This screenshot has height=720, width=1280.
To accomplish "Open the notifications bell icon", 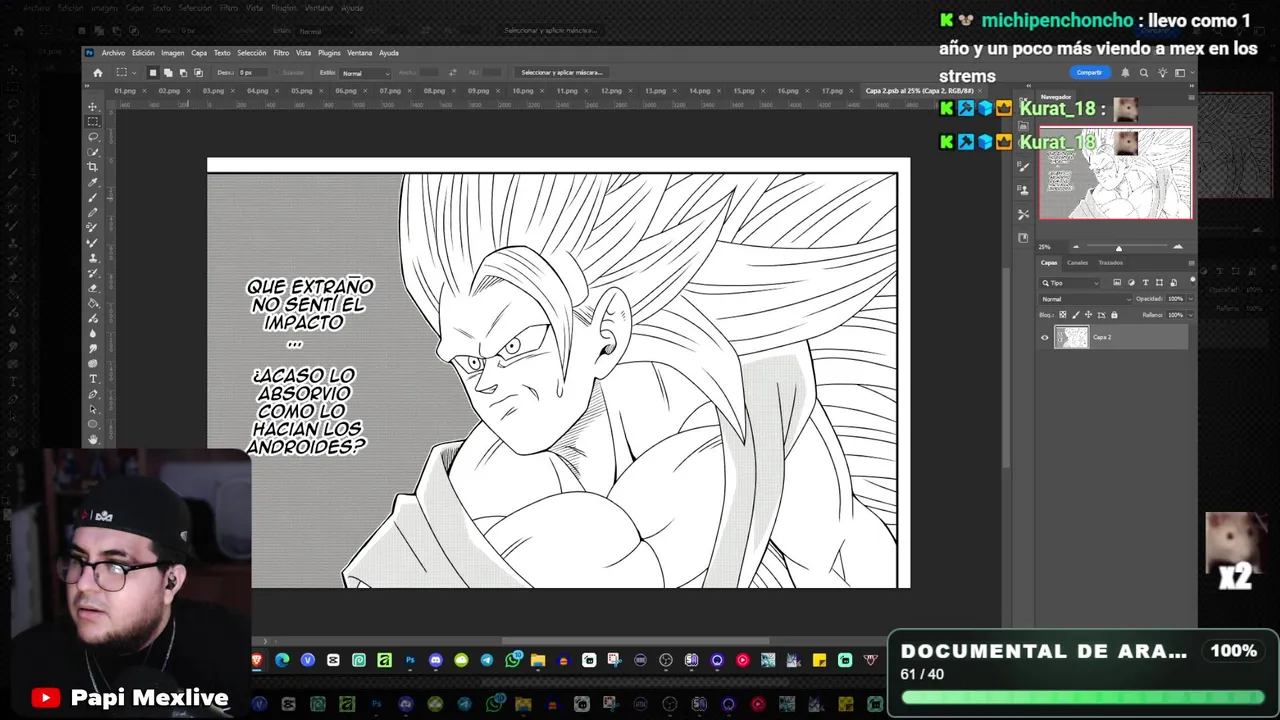I will [x=1125, y=73].
